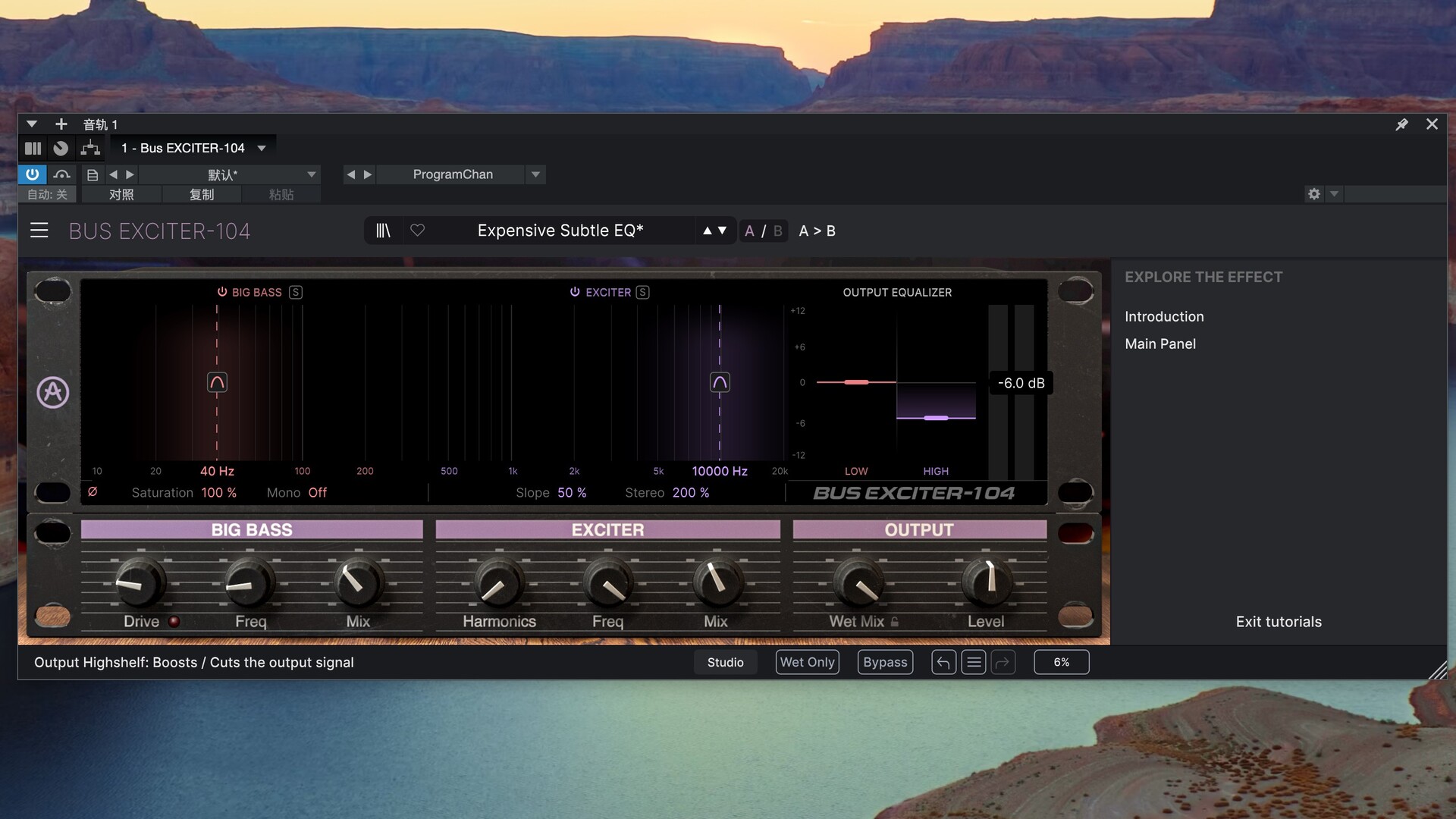1456x819 pixels.
Task: Click the 复制 copy button
Action: (202, 195)
